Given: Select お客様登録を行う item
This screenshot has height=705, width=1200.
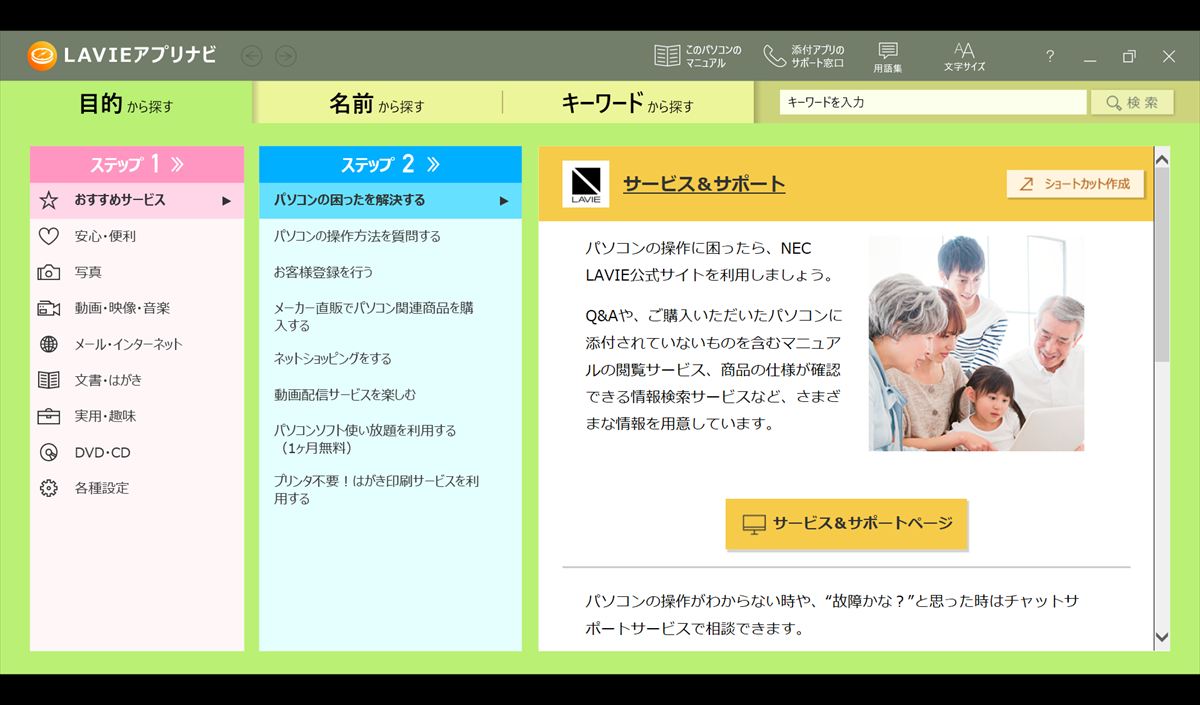Looking at the screenshot, I should point(323,272).
